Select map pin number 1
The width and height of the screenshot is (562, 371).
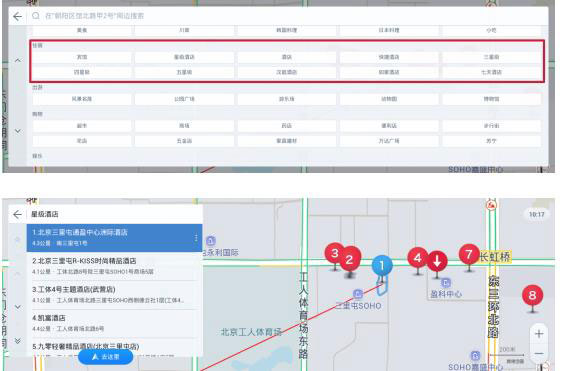click(382, 266)
